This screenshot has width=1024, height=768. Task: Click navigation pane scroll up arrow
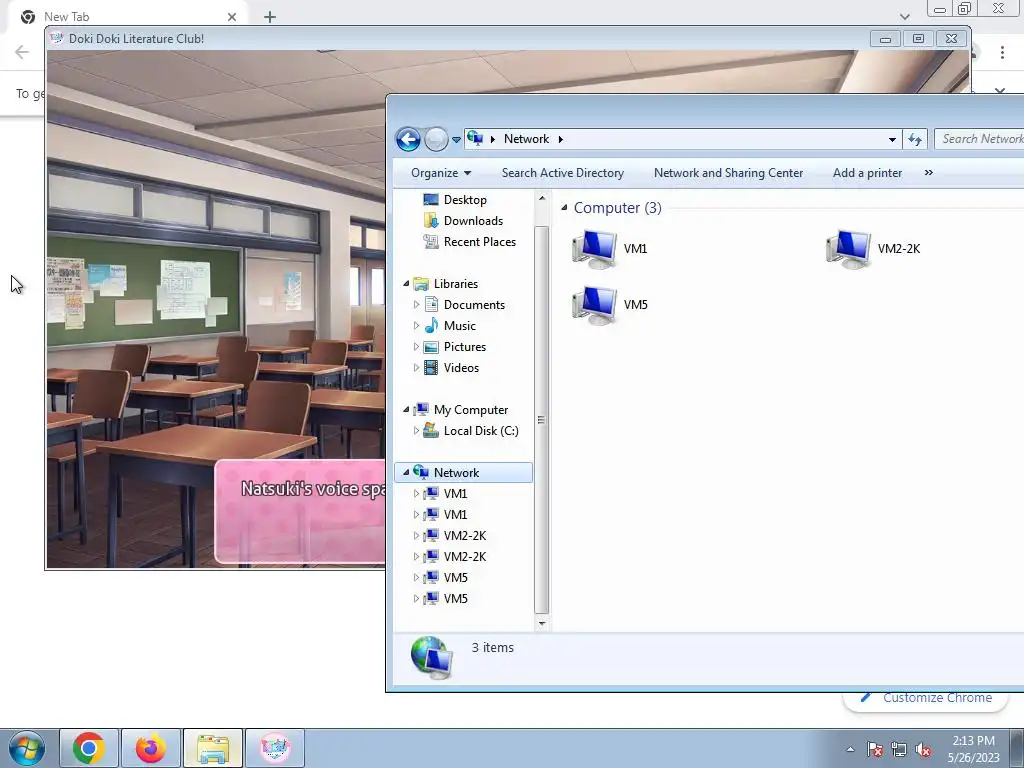tap(541, 197)
